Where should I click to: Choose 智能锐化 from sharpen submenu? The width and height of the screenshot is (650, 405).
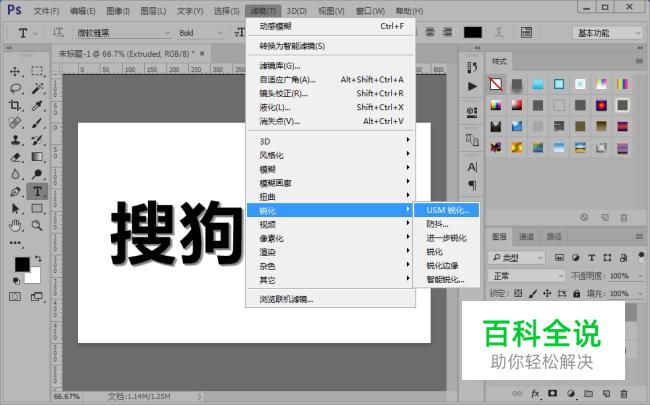coord(447,280)
